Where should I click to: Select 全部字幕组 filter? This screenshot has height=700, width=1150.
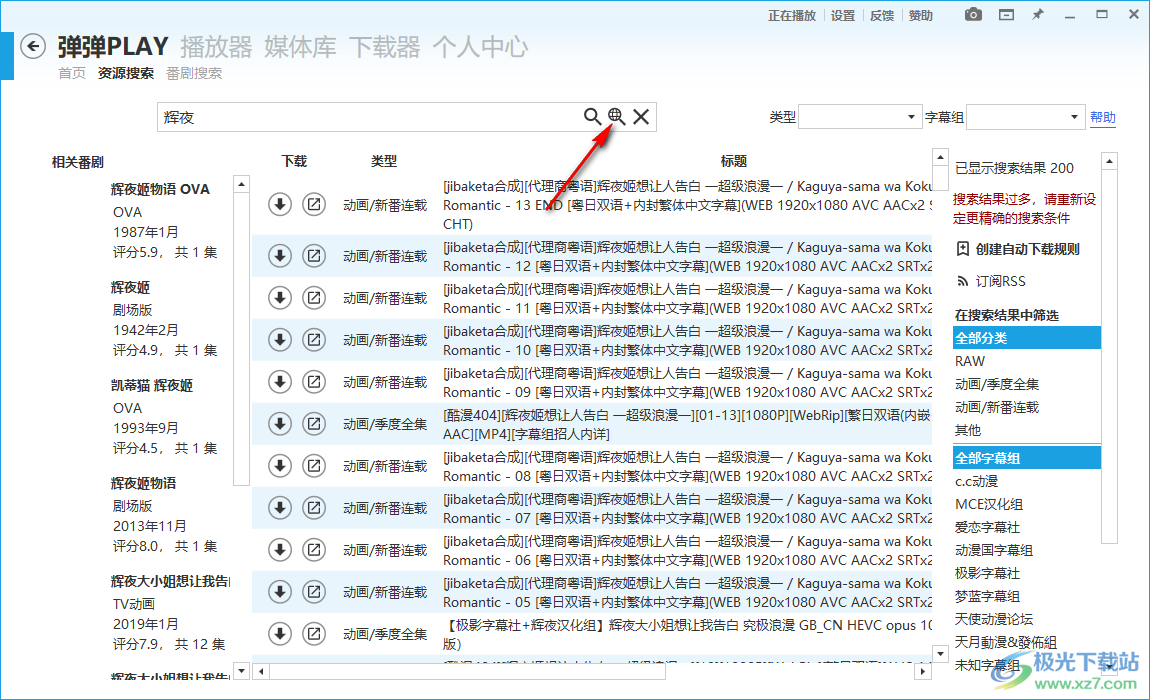click(x=1027, y=458)
